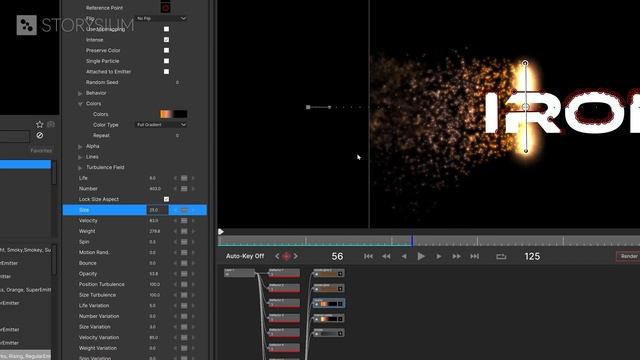Play the particle animation

pyautogui.click(x=421, y=256)
